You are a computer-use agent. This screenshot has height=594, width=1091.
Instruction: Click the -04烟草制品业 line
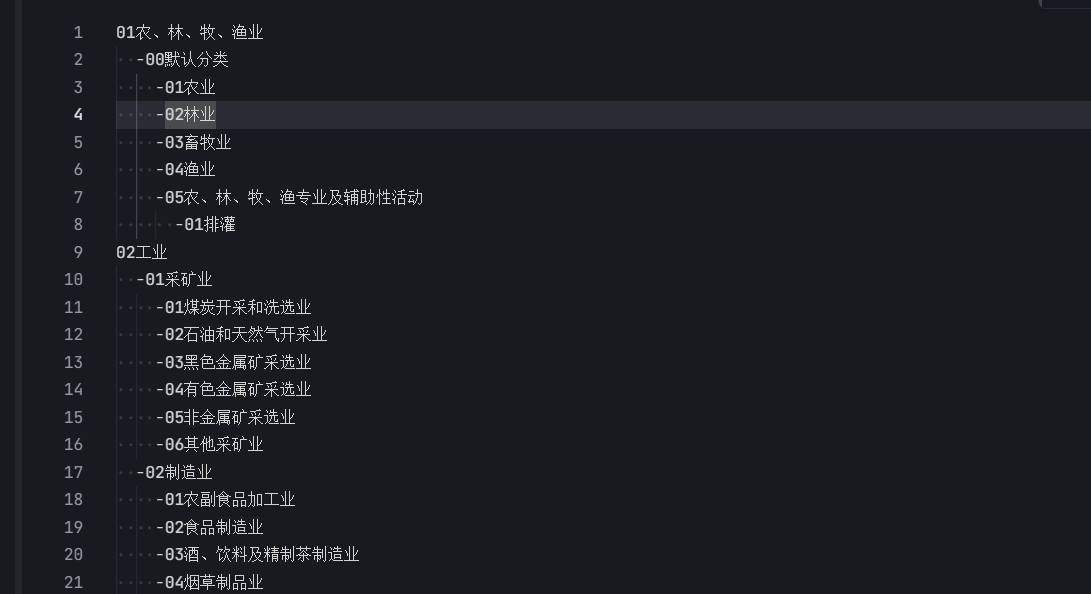click(x=209, y=582)
